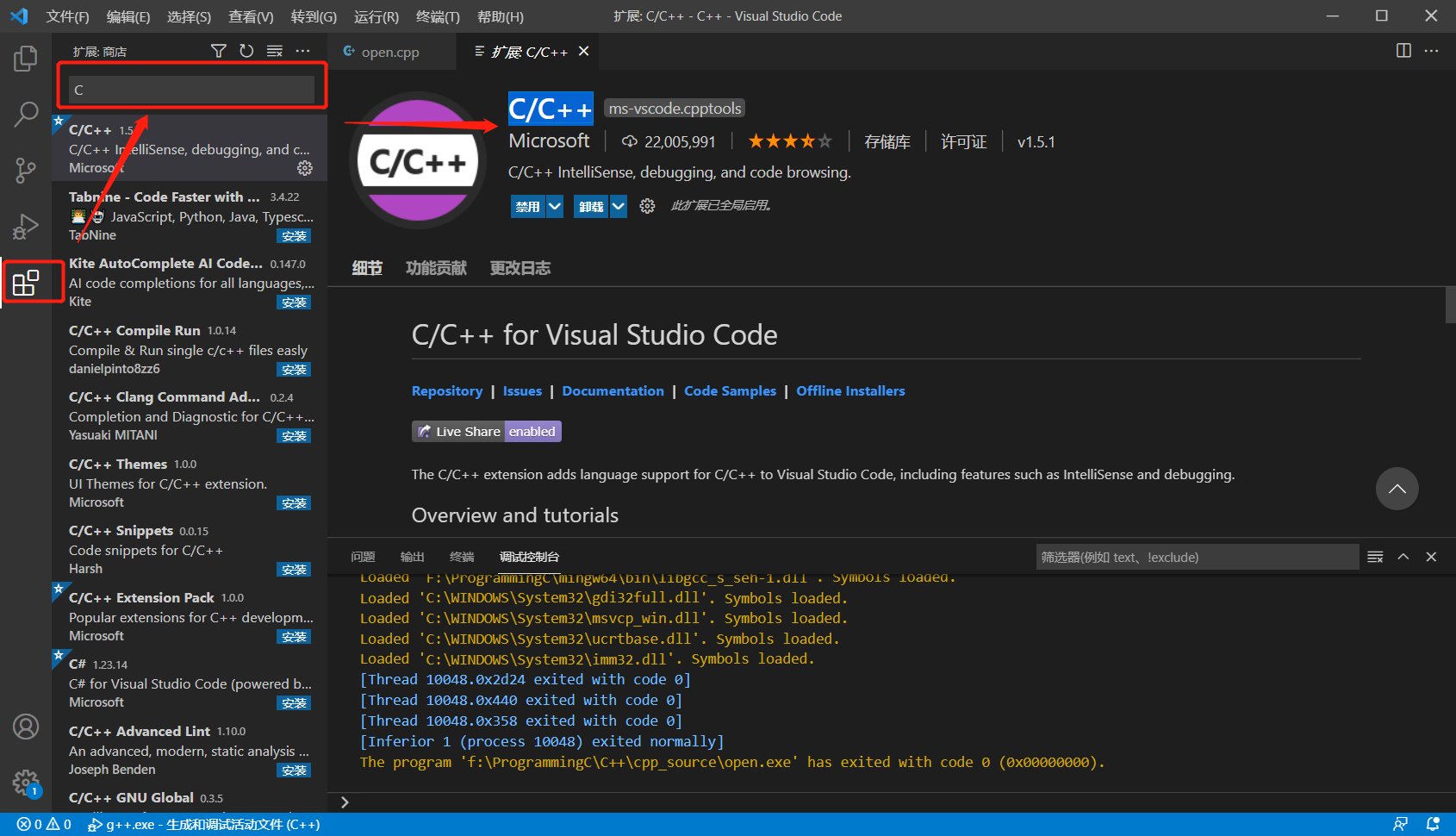Open the 帮助(H) menu
This screenshot has width=1456, height=836.
(501, 16)
